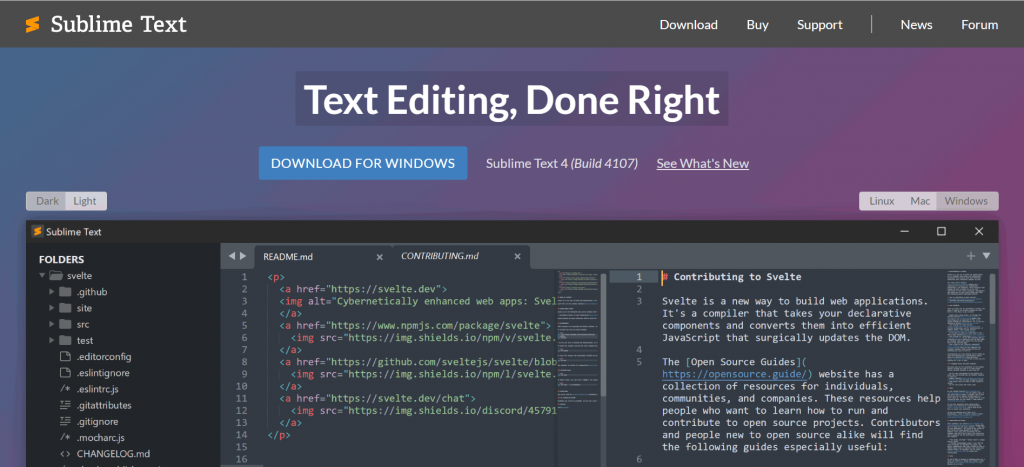The height and width of the screenshot is (467, 1024).
Task: Click the src folder icon
Action: [x=65, y=324]
